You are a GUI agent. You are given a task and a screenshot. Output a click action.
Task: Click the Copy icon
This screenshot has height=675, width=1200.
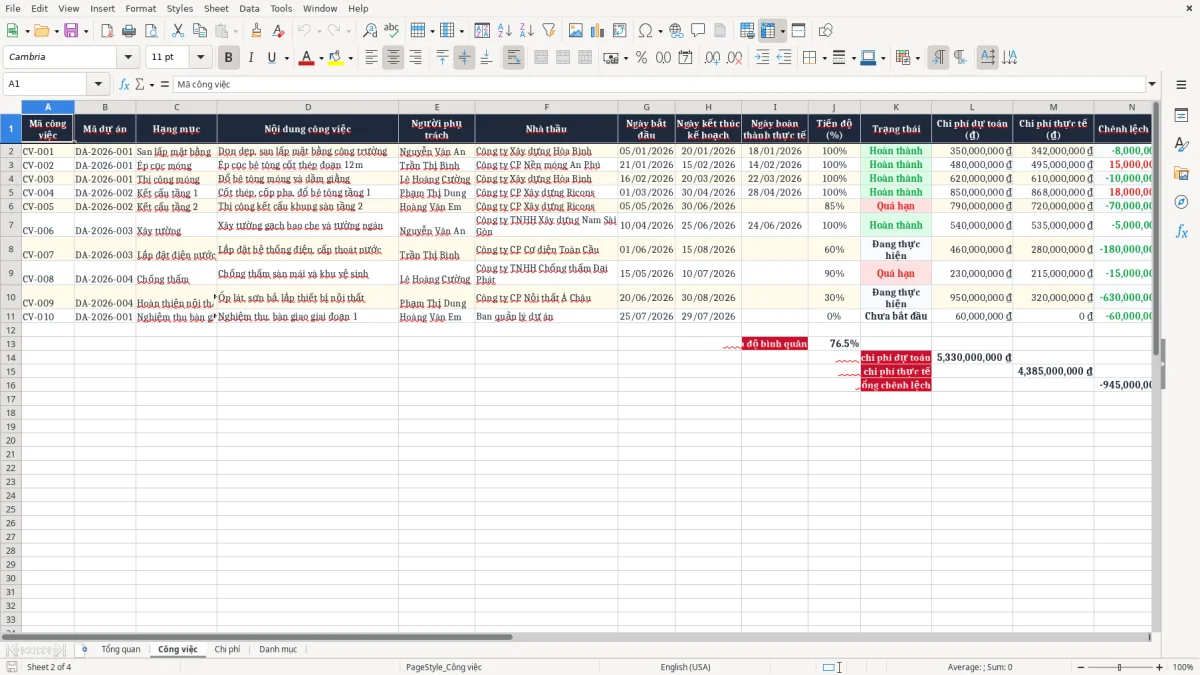[200, 31]
